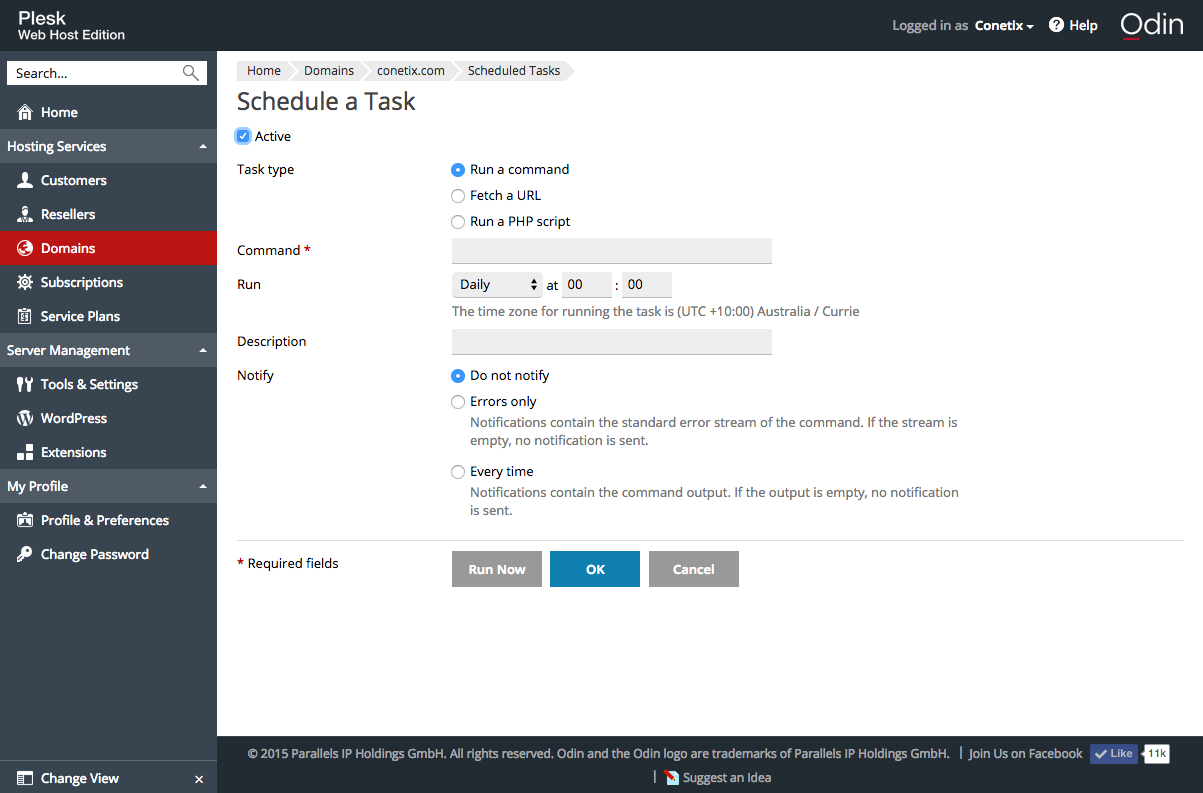
Task: Click the Subscriptions gear icon
Action: tap(25, 283)
